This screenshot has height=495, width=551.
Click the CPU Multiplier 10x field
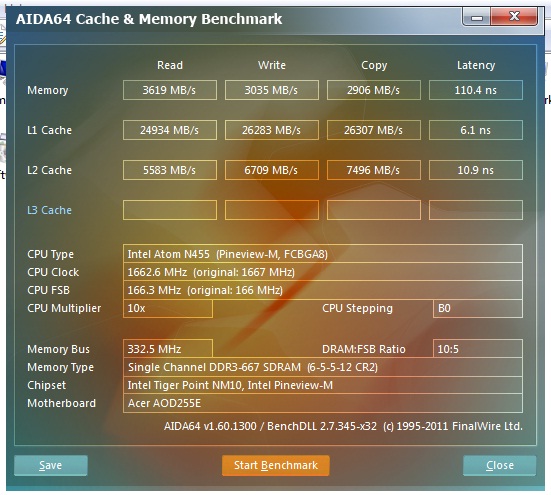tap(168, 308)
